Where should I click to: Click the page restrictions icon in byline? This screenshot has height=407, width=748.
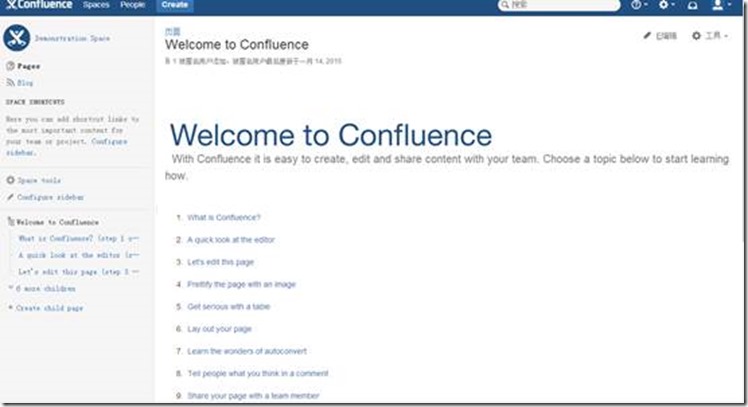167,61
